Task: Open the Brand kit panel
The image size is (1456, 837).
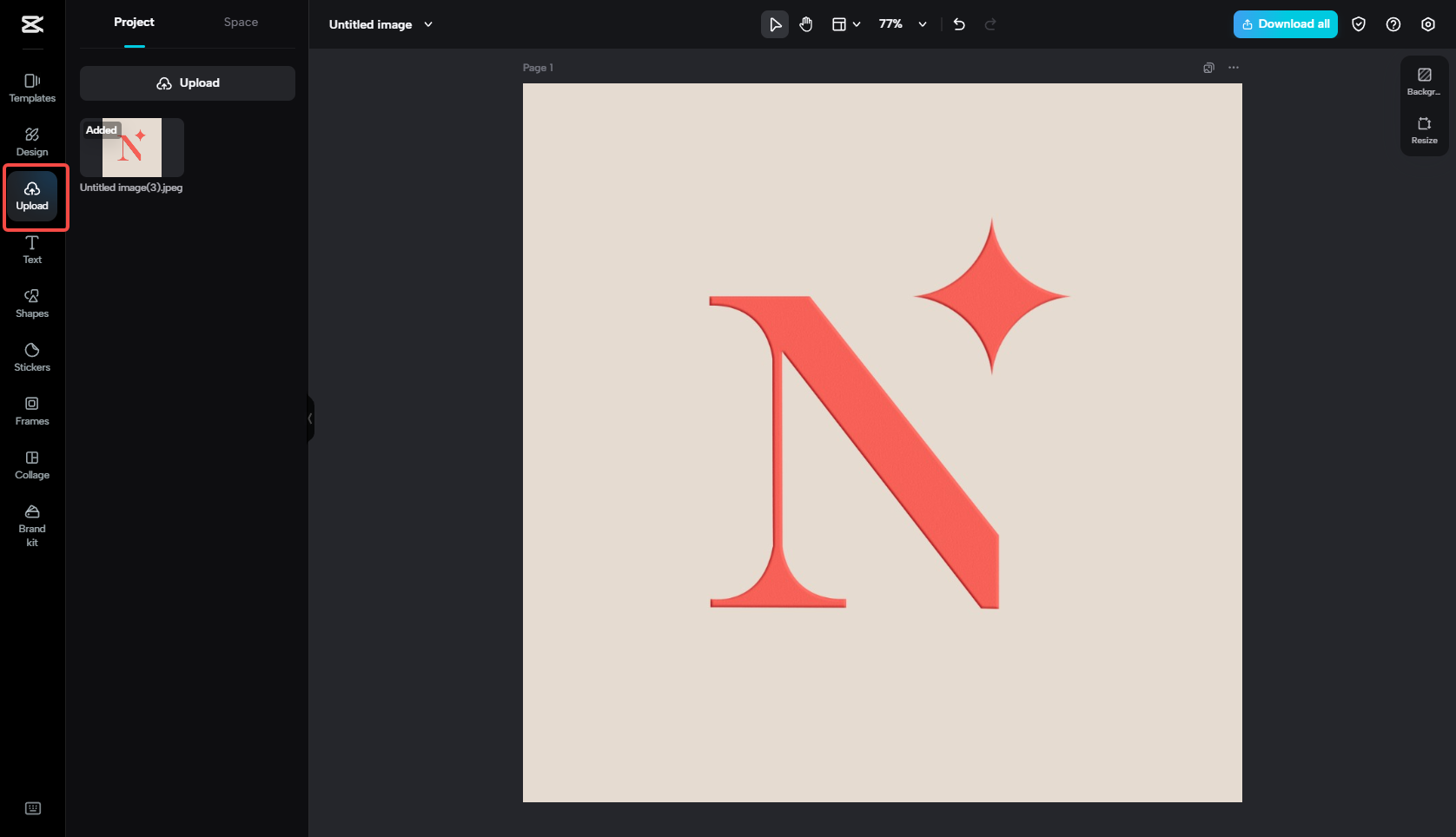Action: click(x=31, y=524)
